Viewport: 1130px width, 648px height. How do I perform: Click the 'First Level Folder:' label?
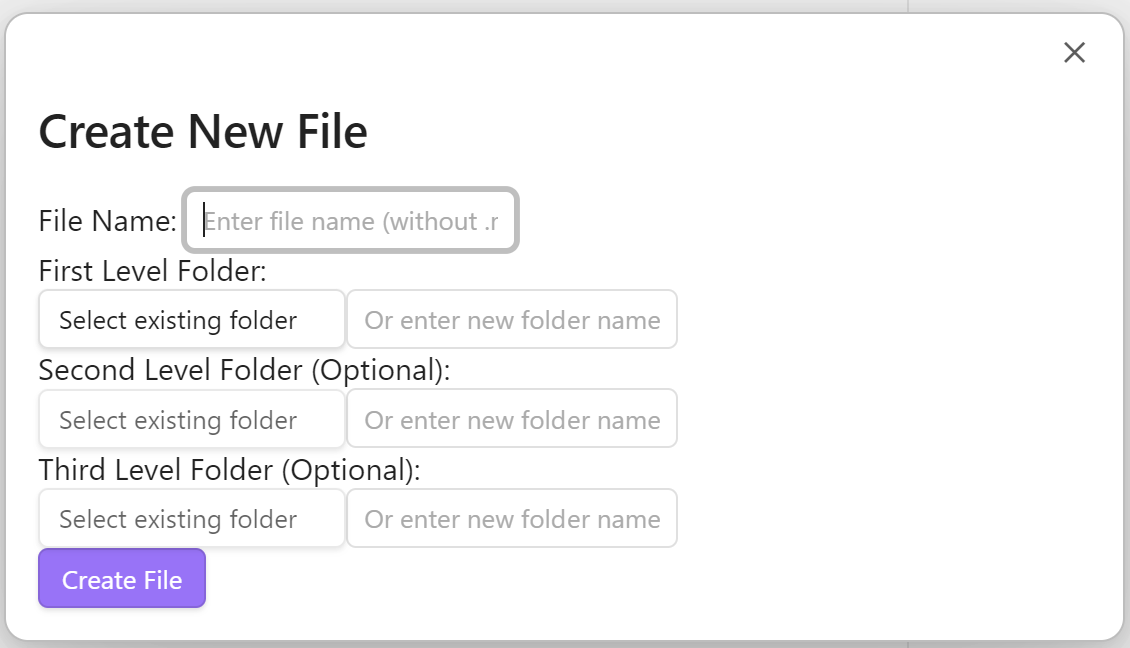tap(153, 271)
